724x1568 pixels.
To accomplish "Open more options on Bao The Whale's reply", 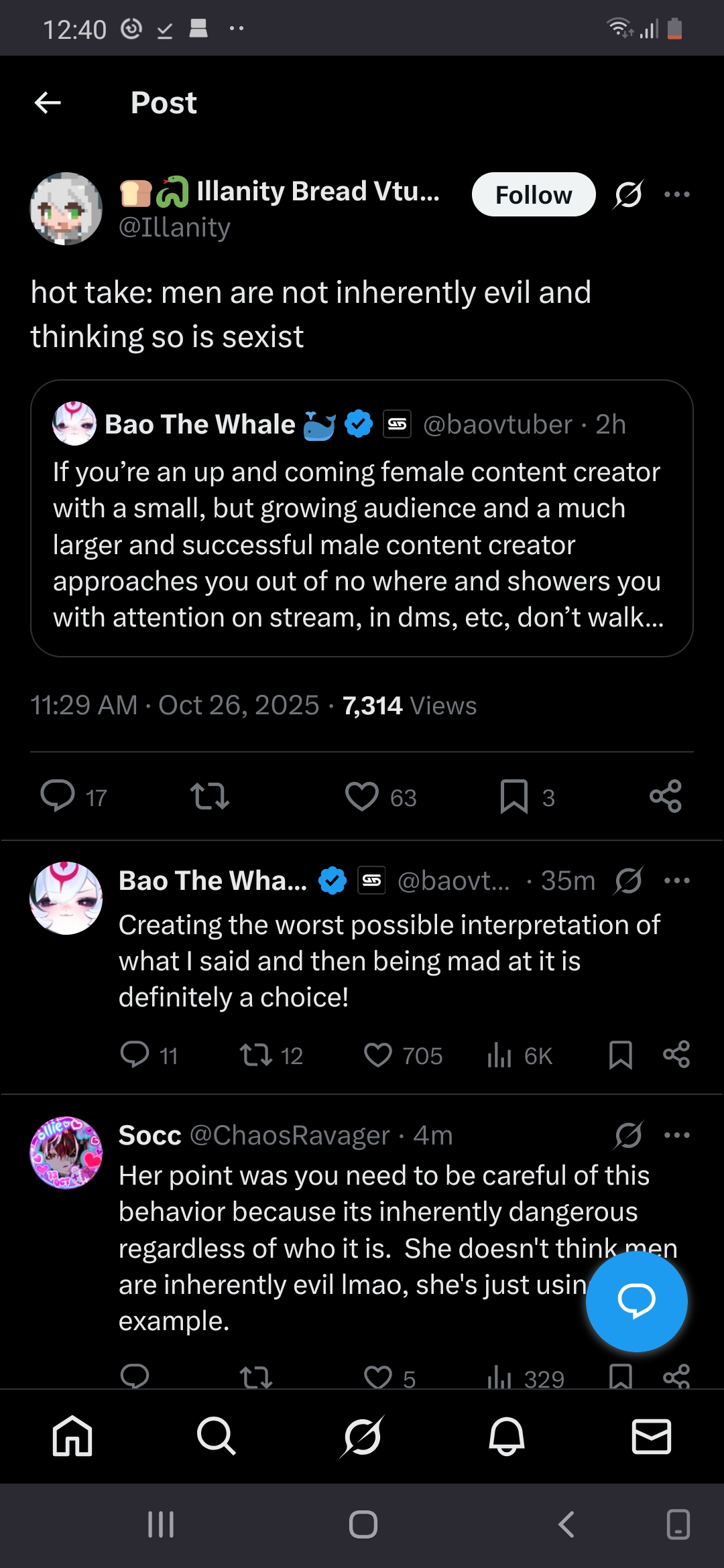I will (676, 880).
